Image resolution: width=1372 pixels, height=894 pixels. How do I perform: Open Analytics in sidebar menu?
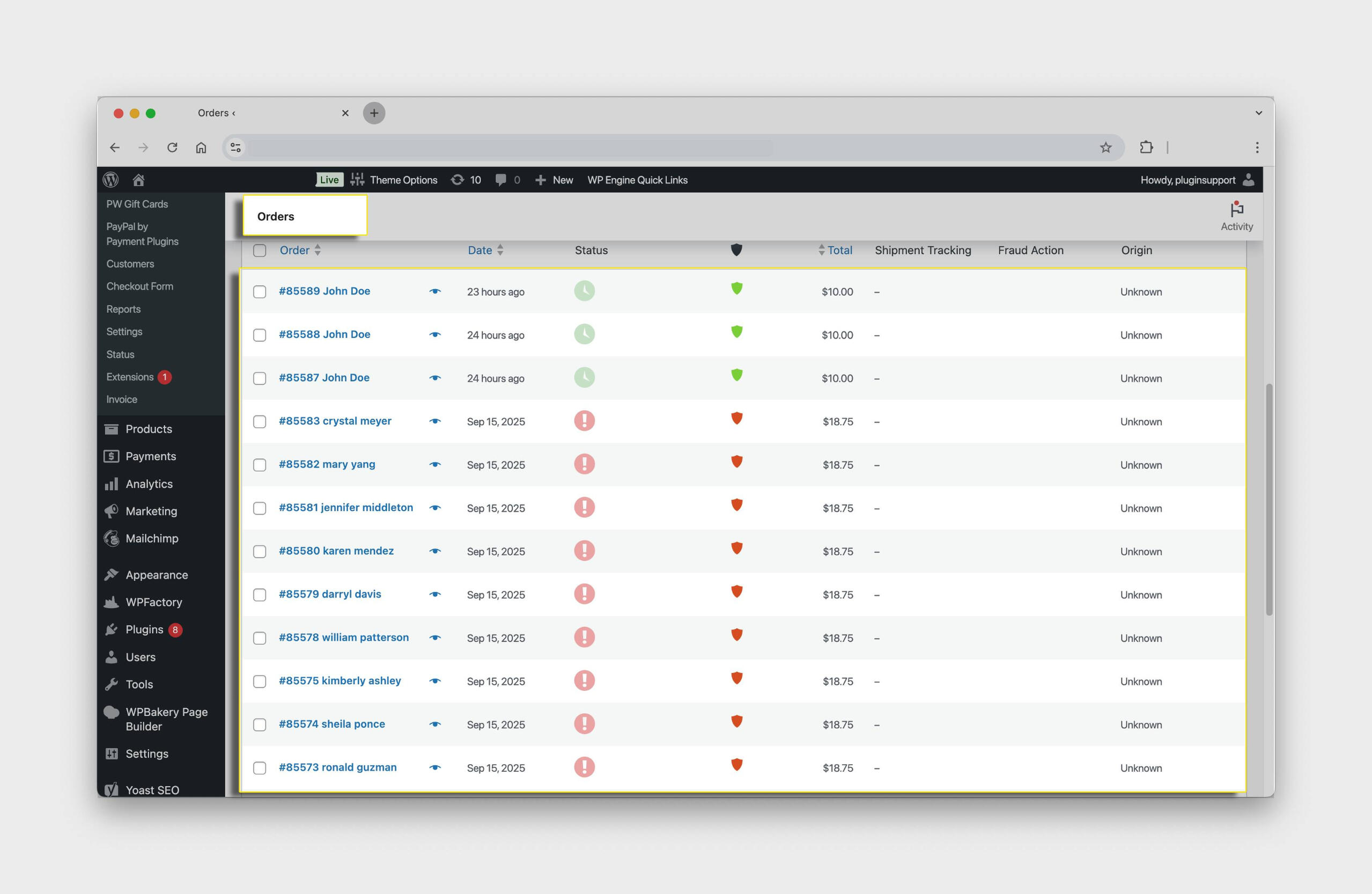(149, 484)
